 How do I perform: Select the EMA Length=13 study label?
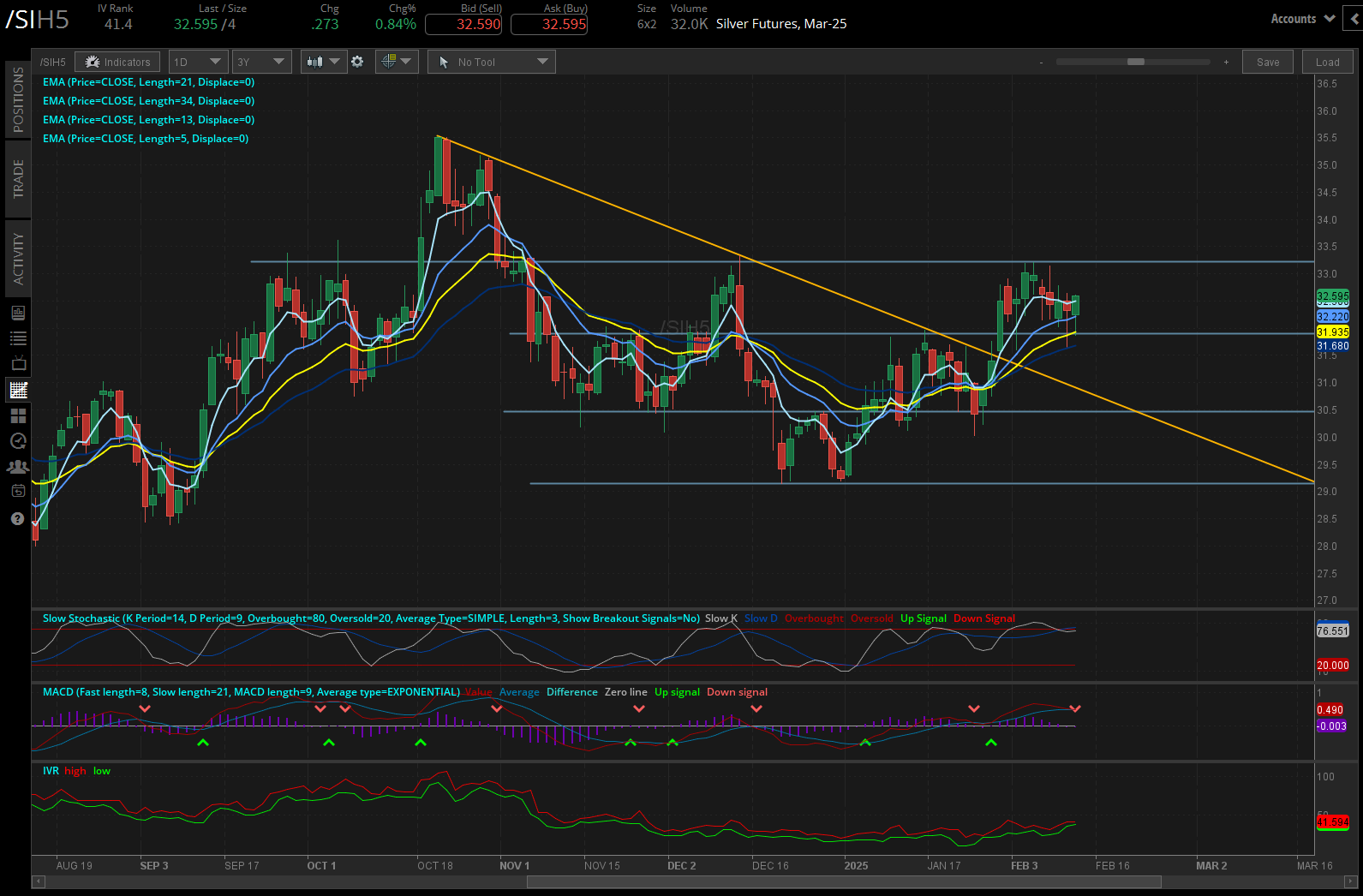pos(149,120)
